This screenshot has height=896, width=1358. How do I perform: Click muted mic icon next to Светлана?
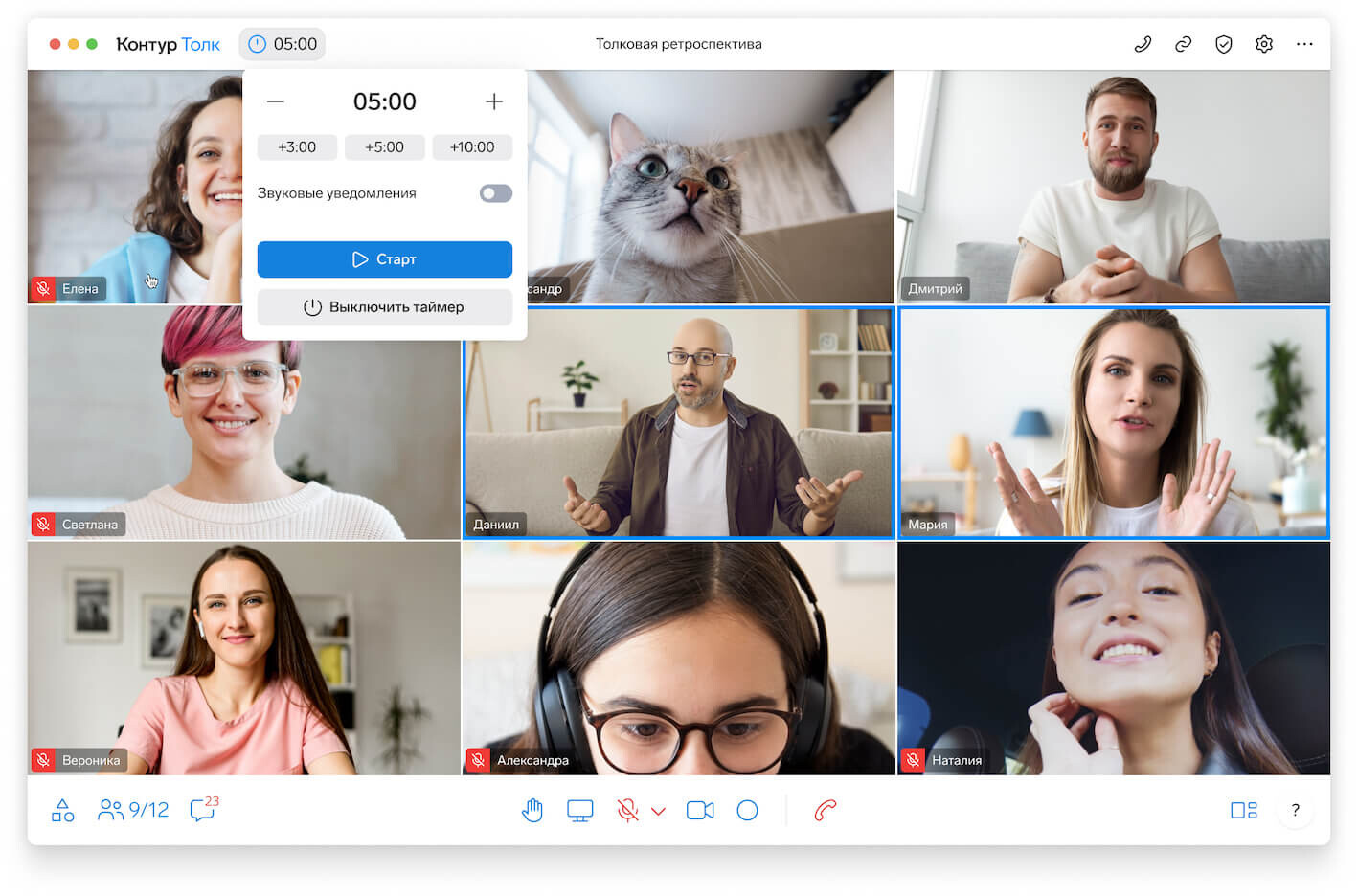pos(43,525)
